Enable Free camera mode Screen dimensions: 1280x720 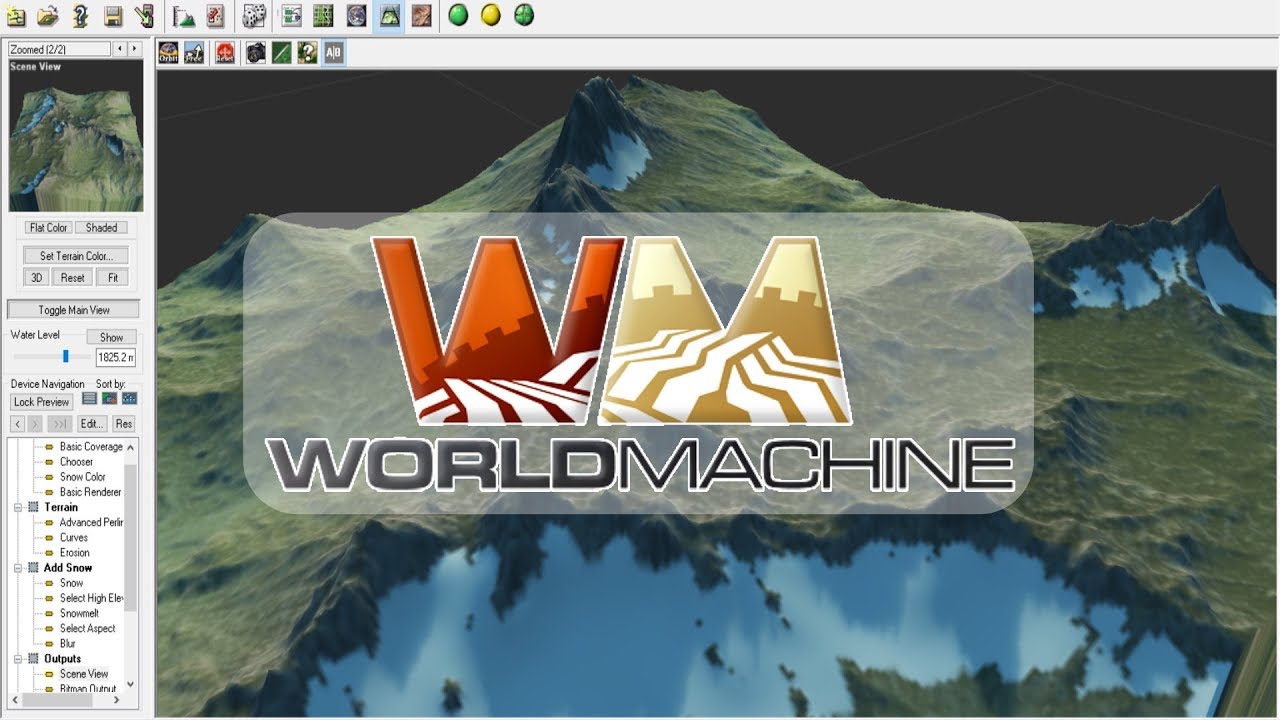(x=194, y=53)
